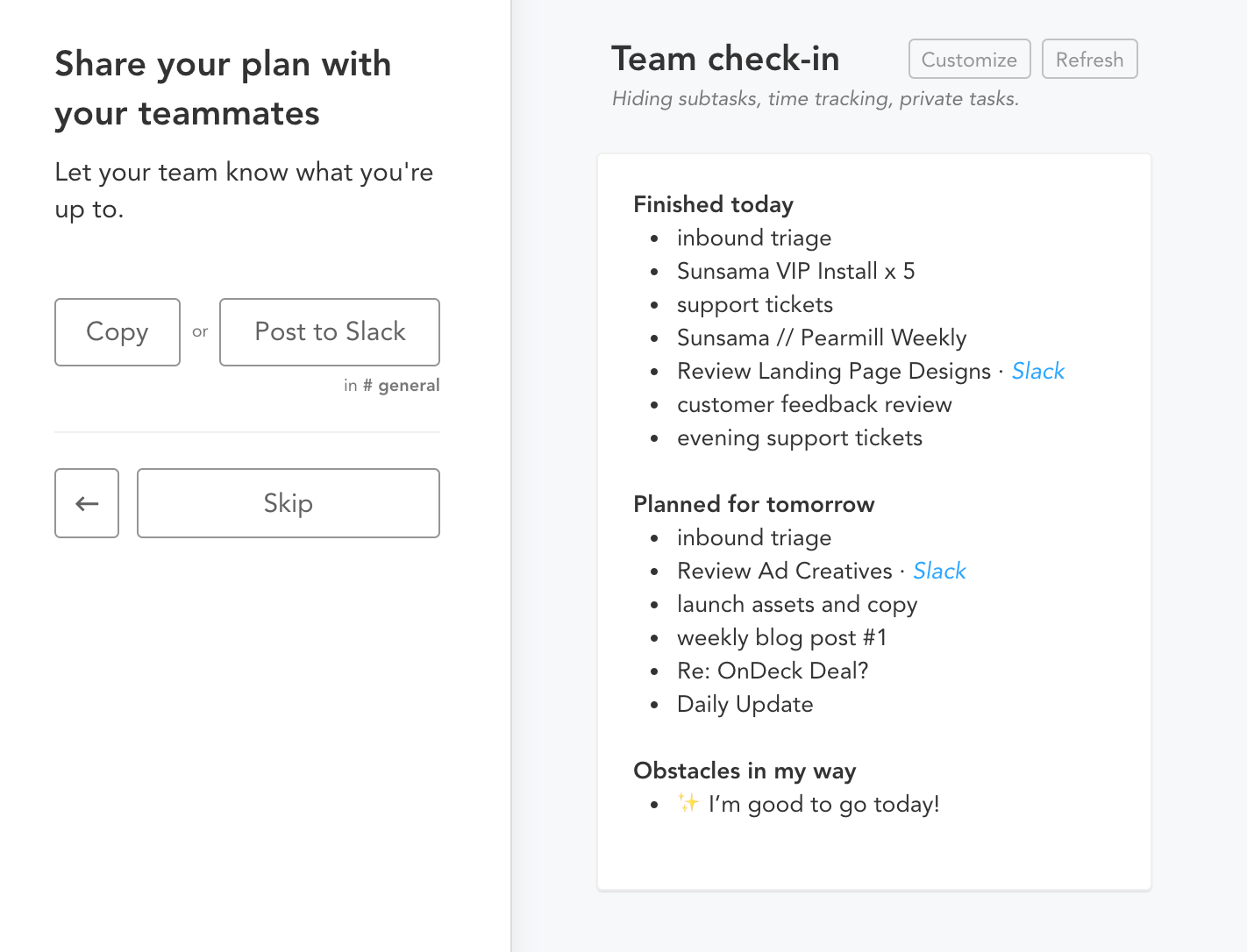Click 'Sunsama // Pearmill Weekly' item
This screenshot has width=1247, height=952.
pyautogui.click(x=821, y=337)
